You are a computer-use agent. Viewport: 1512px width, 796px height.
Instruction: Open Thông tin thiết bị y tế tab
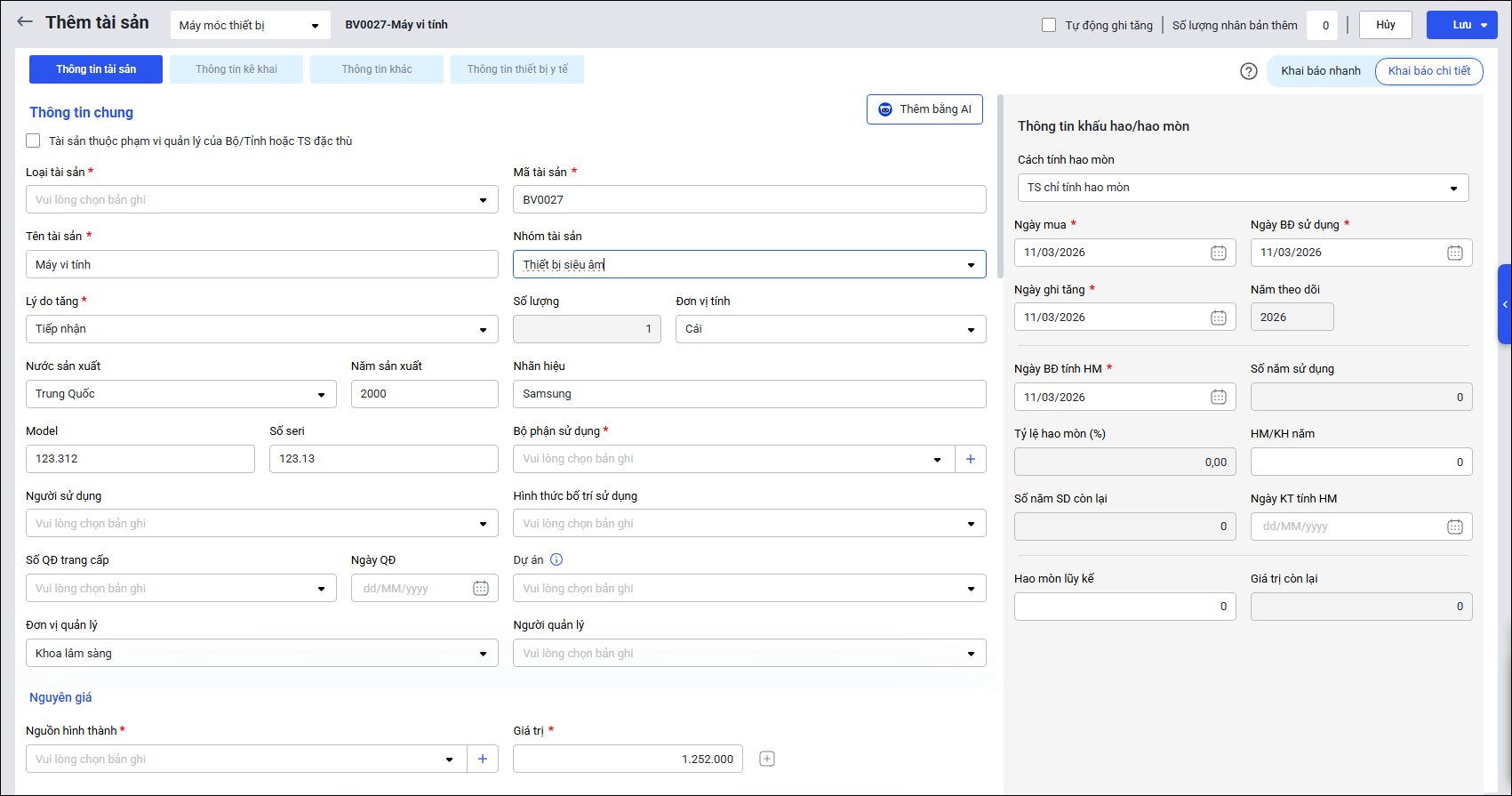point(517,69)
